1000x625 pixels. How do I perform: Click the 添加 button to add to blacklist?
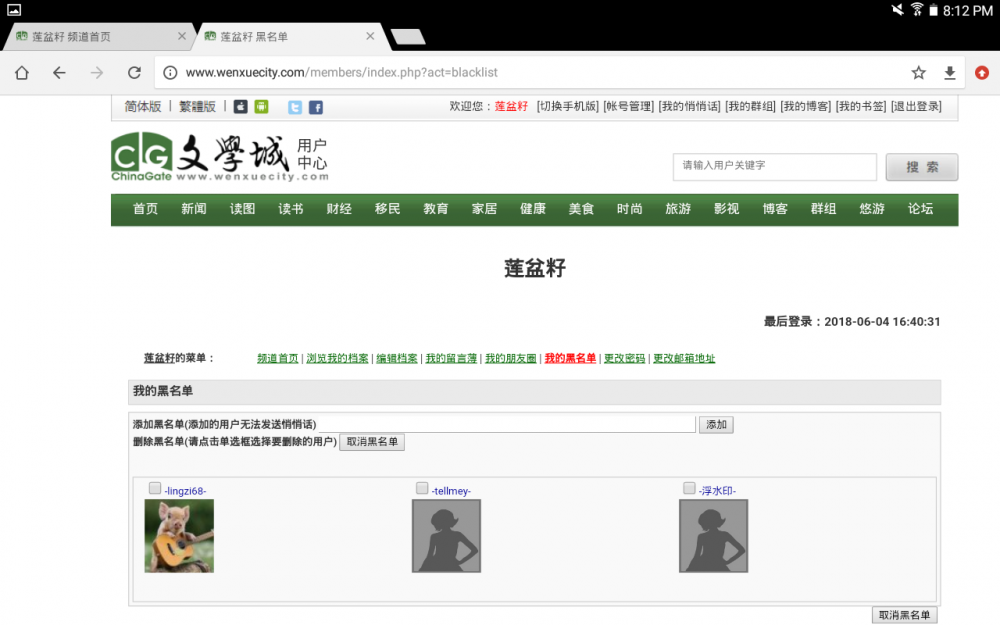click(x=716, y=425)
